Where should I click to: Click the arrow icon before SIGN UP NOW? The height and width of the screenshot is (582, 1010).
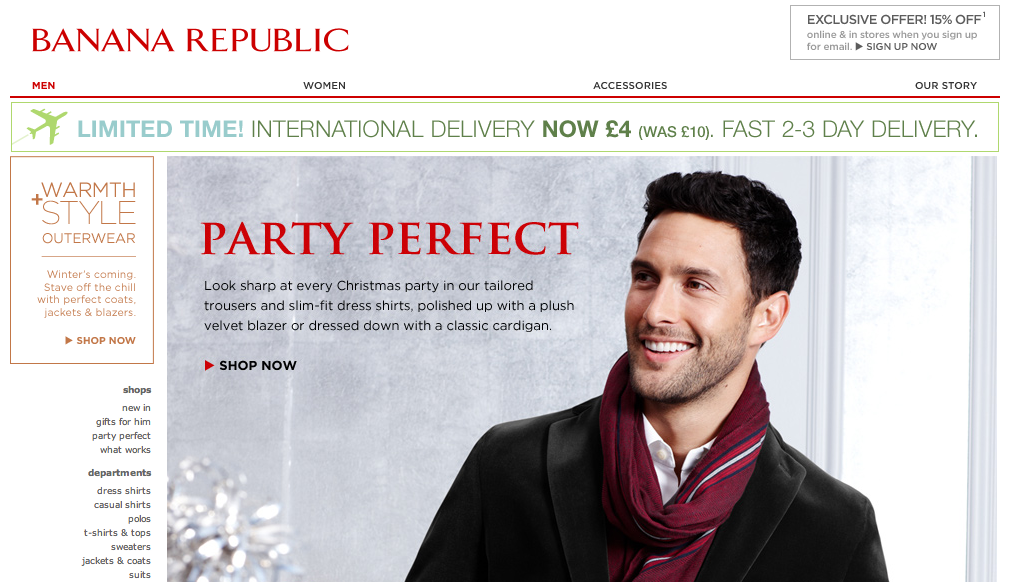pos(859,46)
